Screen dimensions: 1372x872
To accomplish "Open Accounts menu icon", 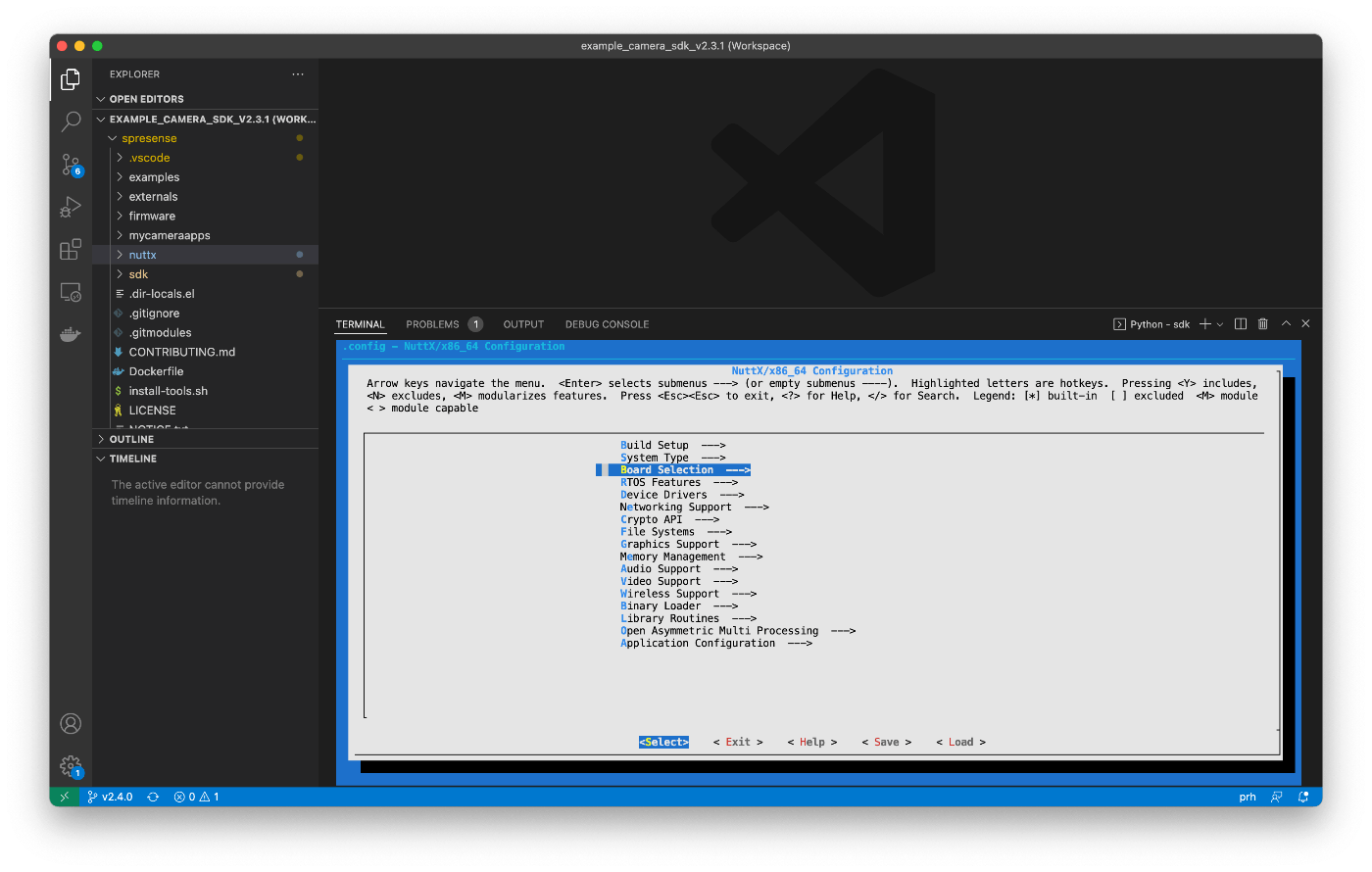I will pos(71,723).
